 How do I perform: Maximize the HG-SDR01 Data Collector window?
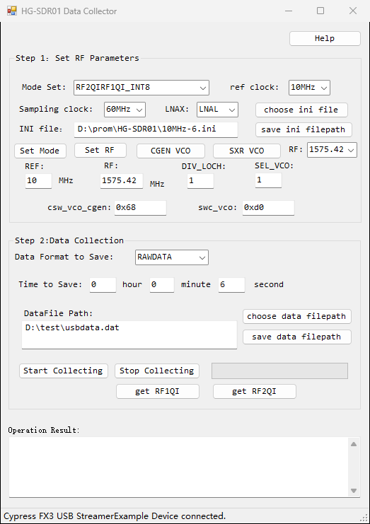click(x=321, y=11)
